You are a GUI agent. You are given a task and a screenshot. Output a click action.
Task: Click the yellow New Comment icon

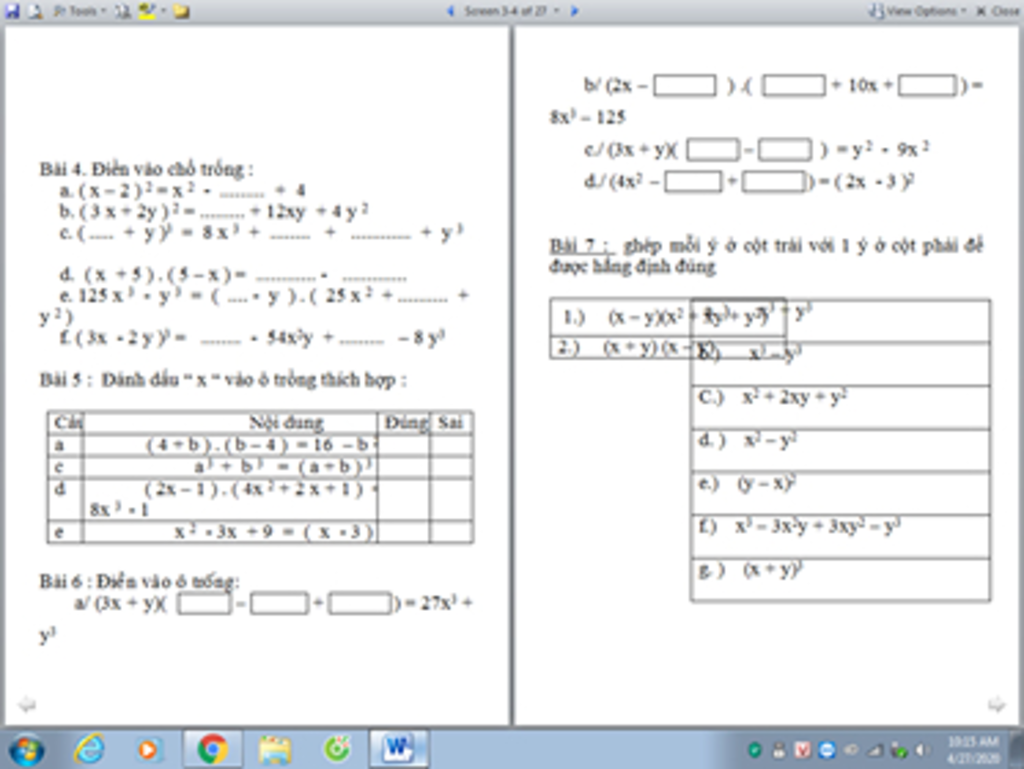182,11
